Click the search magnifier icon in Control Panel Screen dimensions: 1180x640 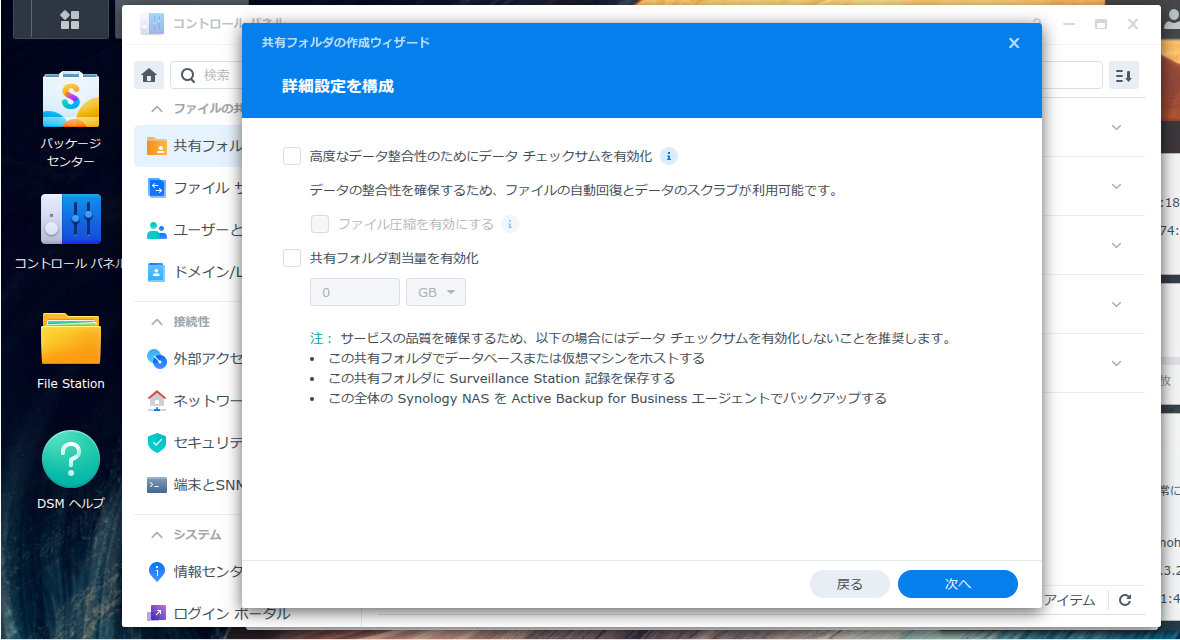[x=188, y=75]
